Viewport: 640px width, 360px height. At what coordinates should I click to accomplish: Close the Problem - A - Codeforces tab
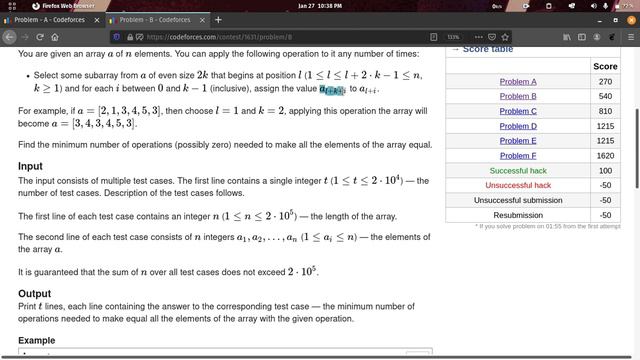pyautogui.click(x=97, y=20)
